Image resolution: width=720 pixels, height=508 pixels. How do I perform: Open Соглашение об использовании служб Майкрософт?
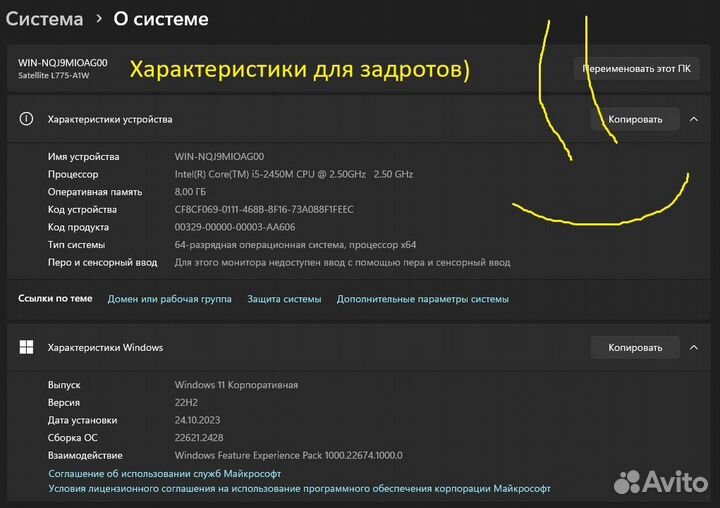pos(165,474)
